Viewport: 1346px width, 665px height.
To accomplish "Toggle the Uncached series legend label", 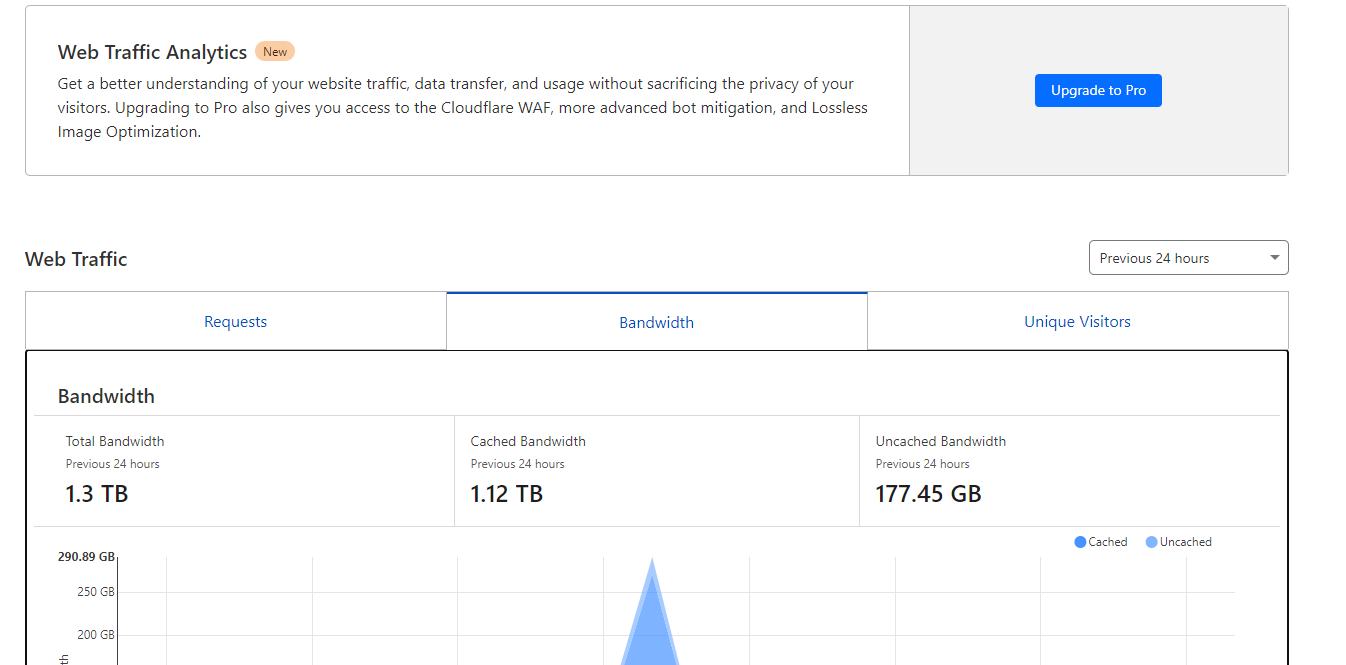I will coord(1186,542).
